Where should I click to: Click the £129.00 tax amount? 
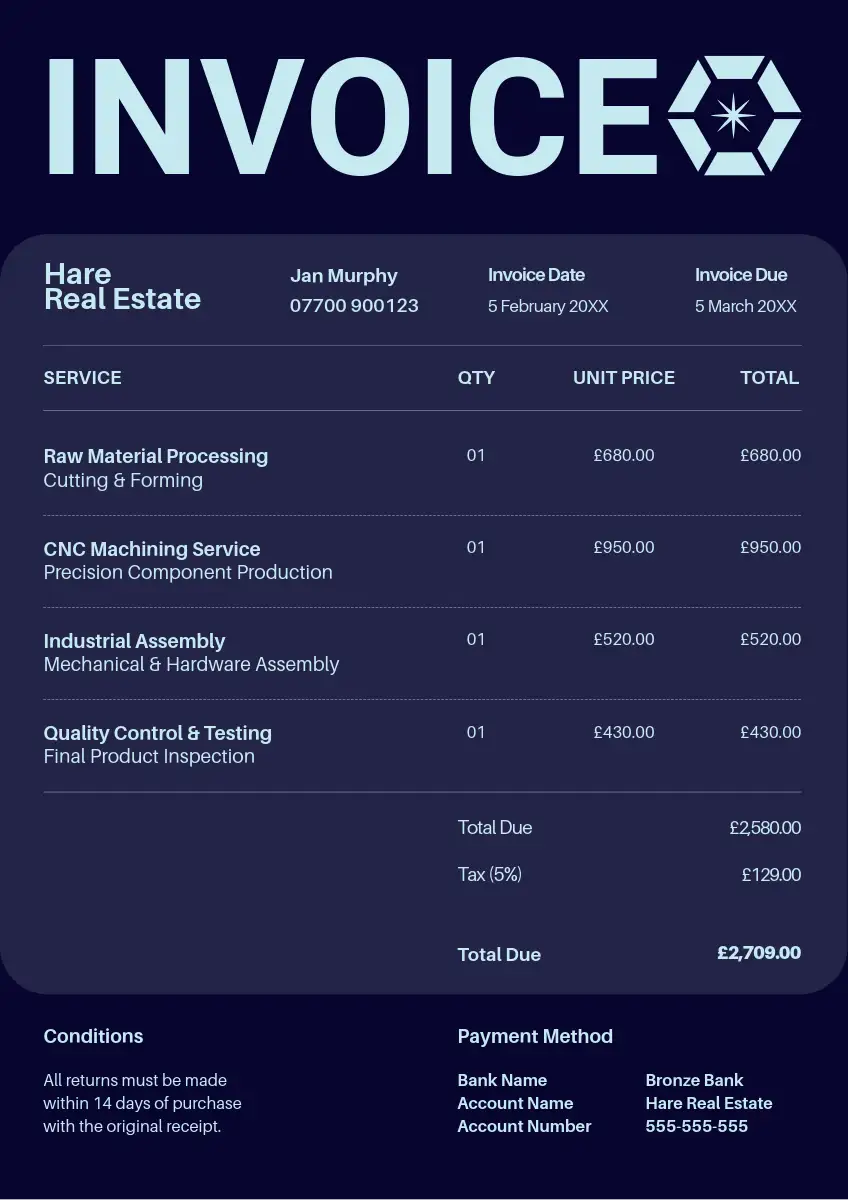[x=771, y=875]
